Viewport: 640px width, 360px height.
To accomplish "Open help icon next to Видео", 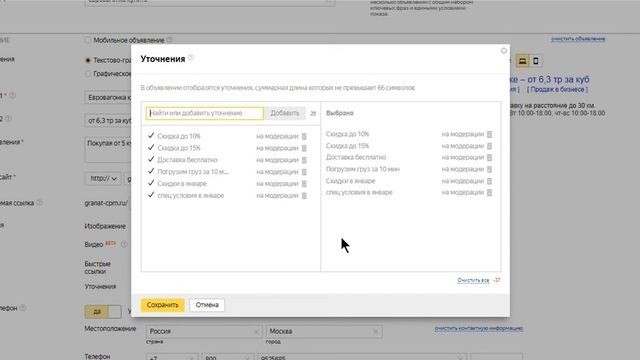I will (x=124, y=244).
